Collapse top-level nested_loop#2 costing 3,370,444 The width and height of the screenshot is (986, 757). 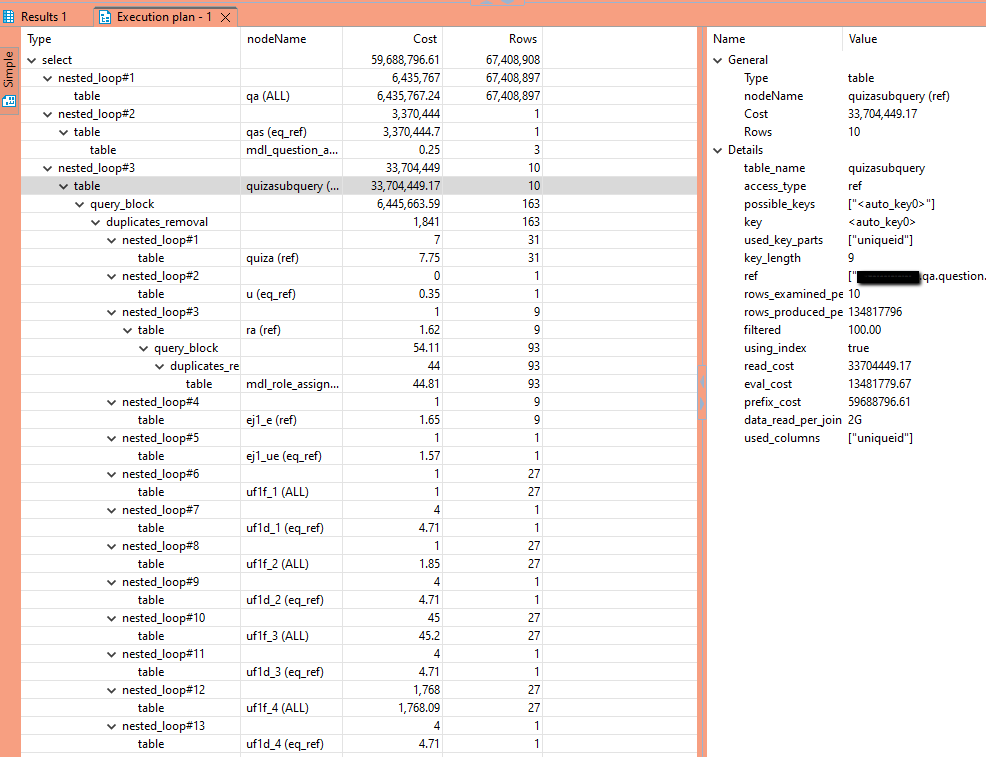click(x=48, y=114)
